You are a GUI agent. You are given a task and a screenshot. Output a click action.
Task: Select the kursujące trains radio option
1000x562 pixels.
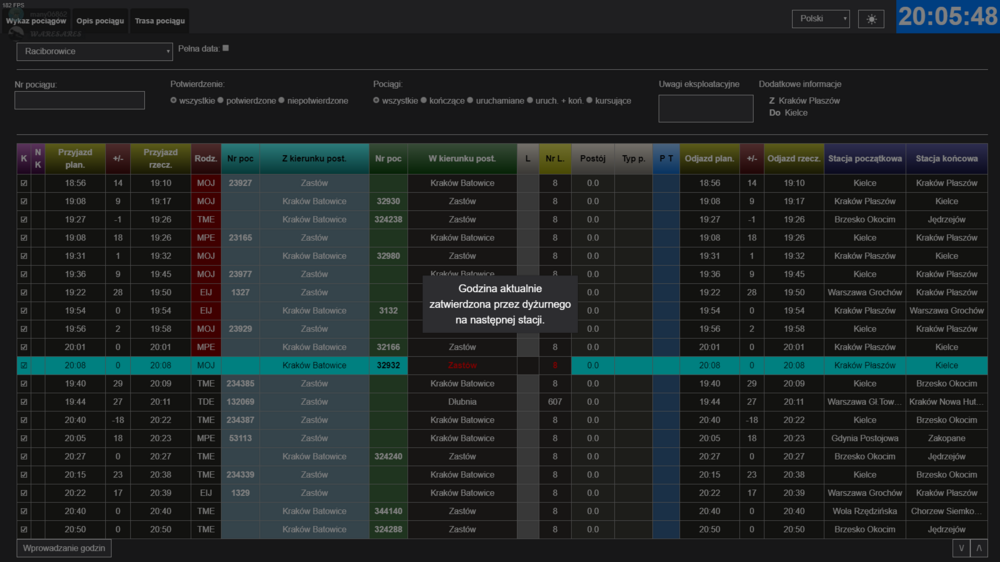pos(589,101)
